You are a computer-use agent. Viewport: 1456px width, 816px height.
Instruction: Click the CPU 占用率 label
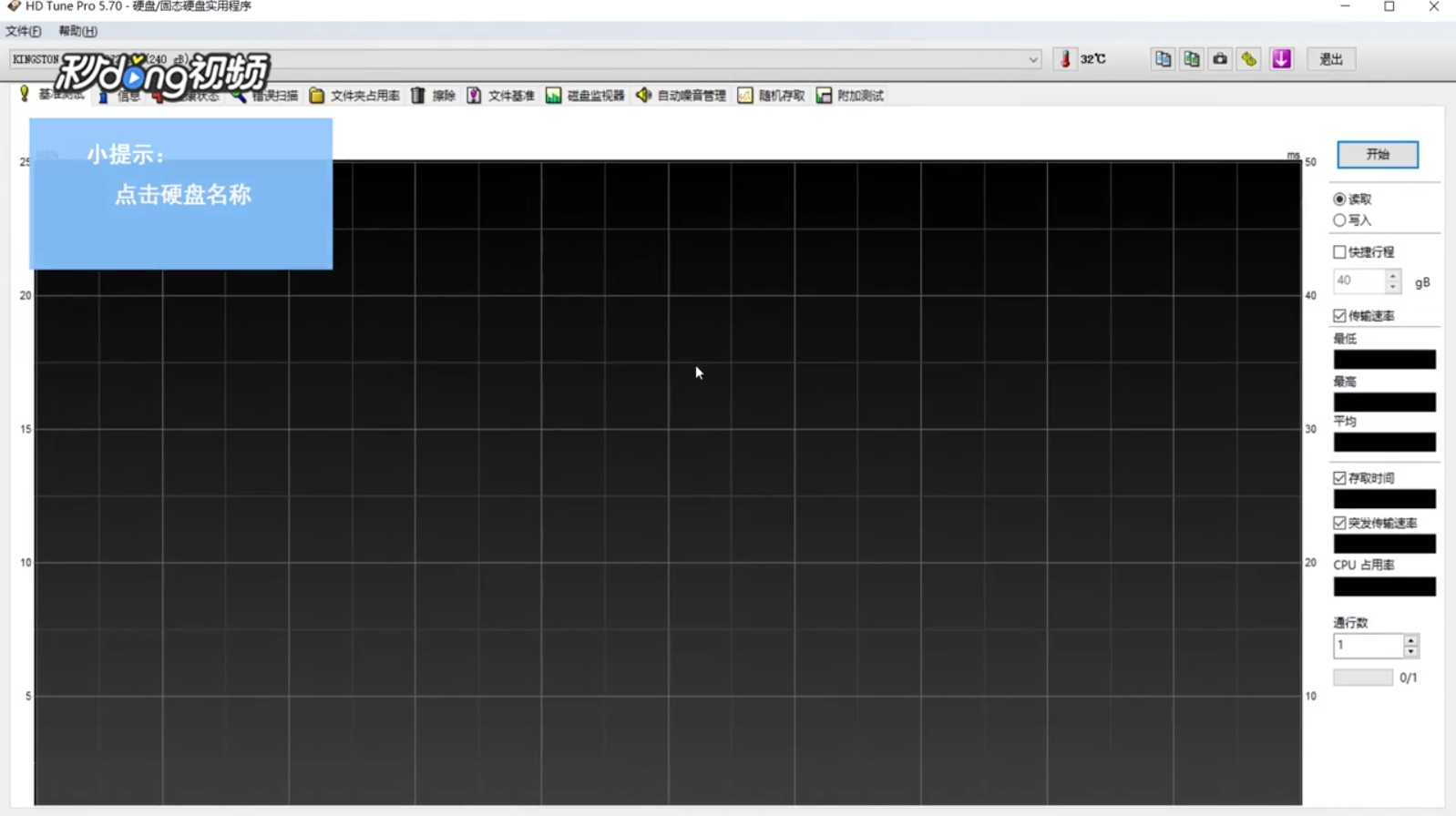pyautogui.click(x=1364, y=566)
